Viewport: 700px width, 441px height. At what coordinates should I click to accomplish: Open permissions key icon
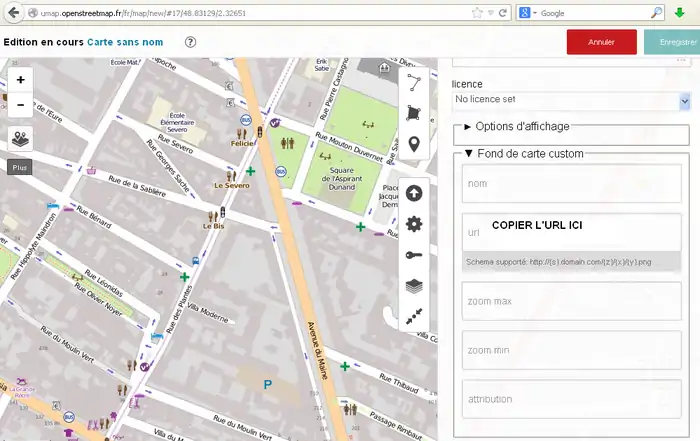(414, 255)
